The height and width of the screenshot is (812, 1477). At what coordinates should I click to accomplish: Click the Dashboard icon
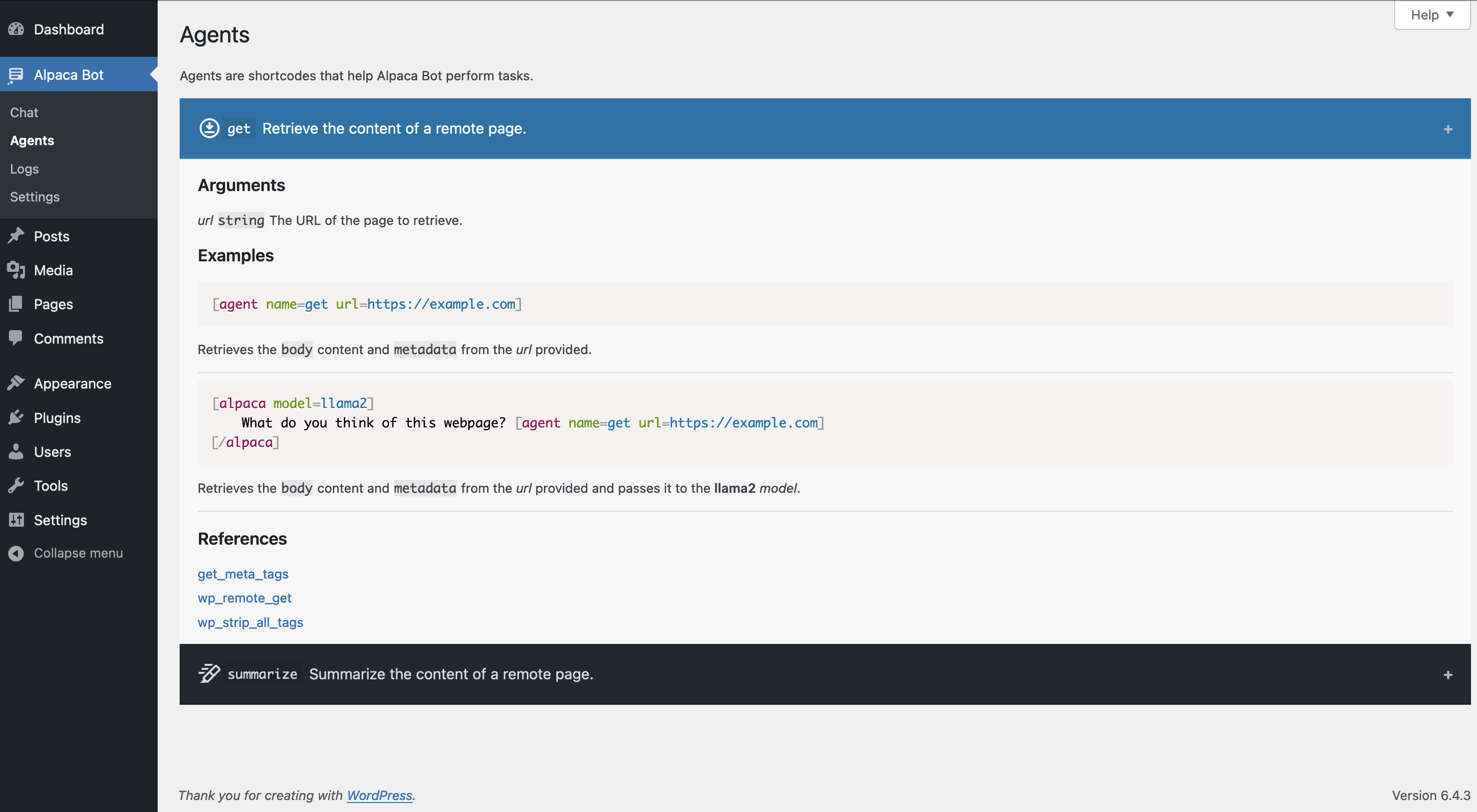pyautogui.click(x=16, y=29)
